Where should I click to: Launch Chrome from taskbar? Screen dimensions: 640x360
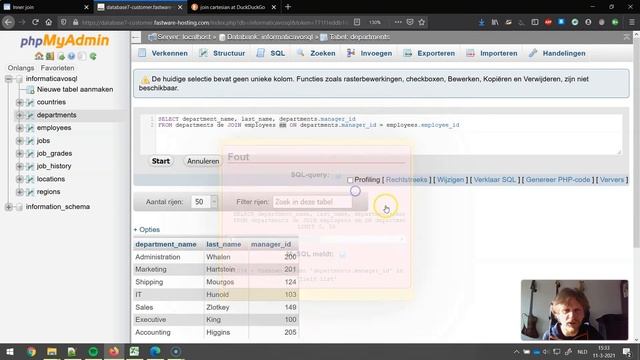click(x=31, y=351)
